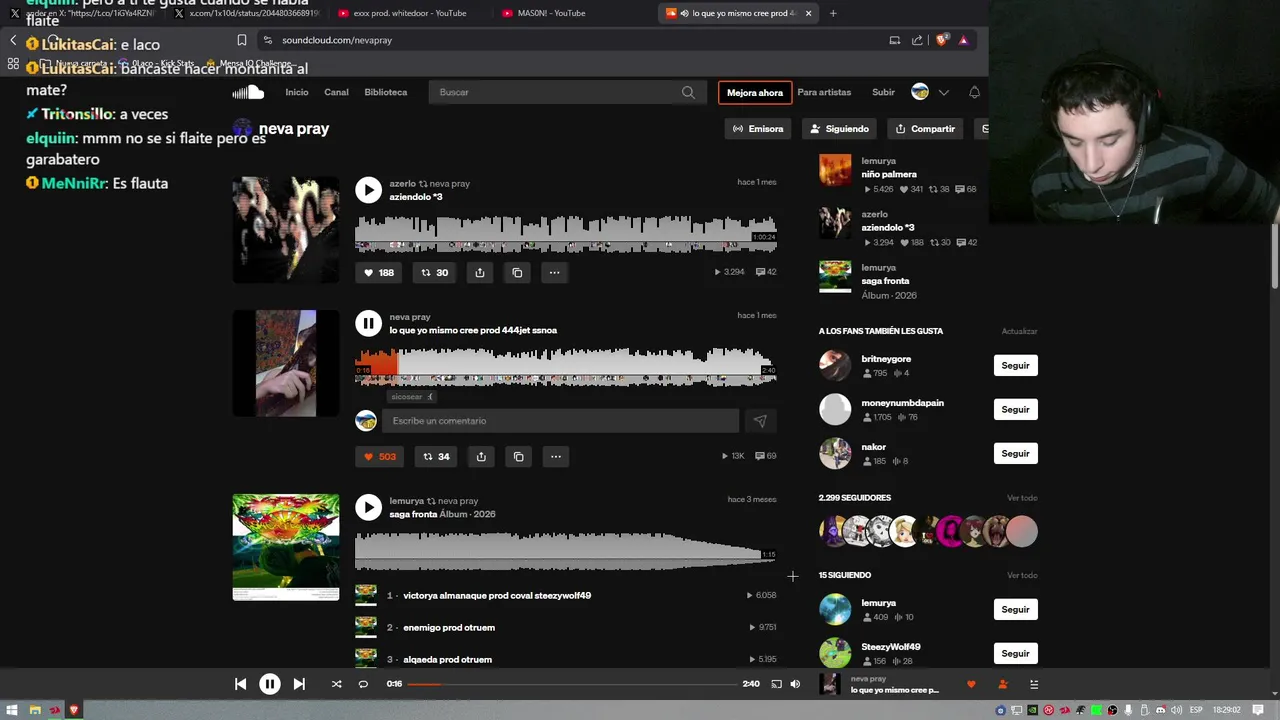Share lo que yo mismo cree track
The image size is (1280, 720).
[x=481, y=456]
